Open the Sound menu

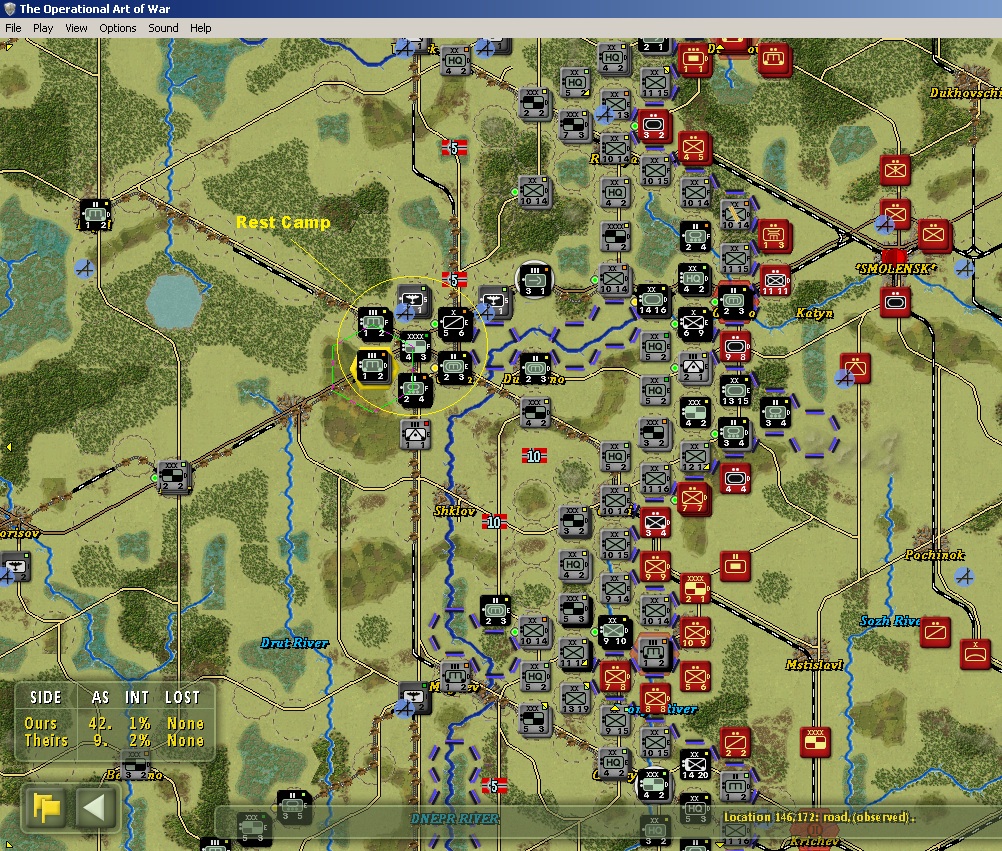(163, 28)
